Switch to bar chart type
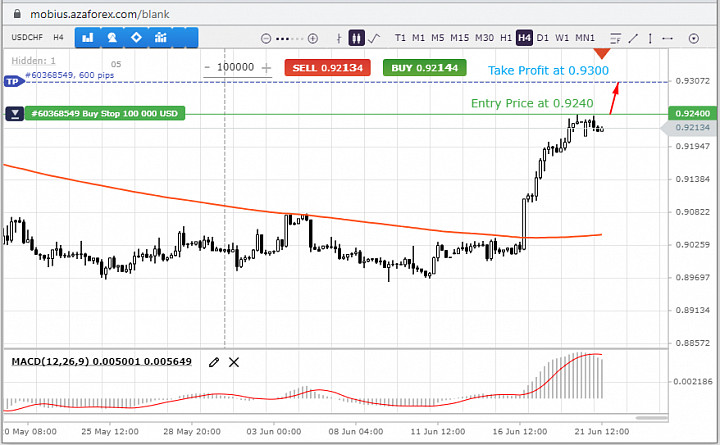This screenshot has height=445, width=720. pyautogui.click(x=339, y=38)
